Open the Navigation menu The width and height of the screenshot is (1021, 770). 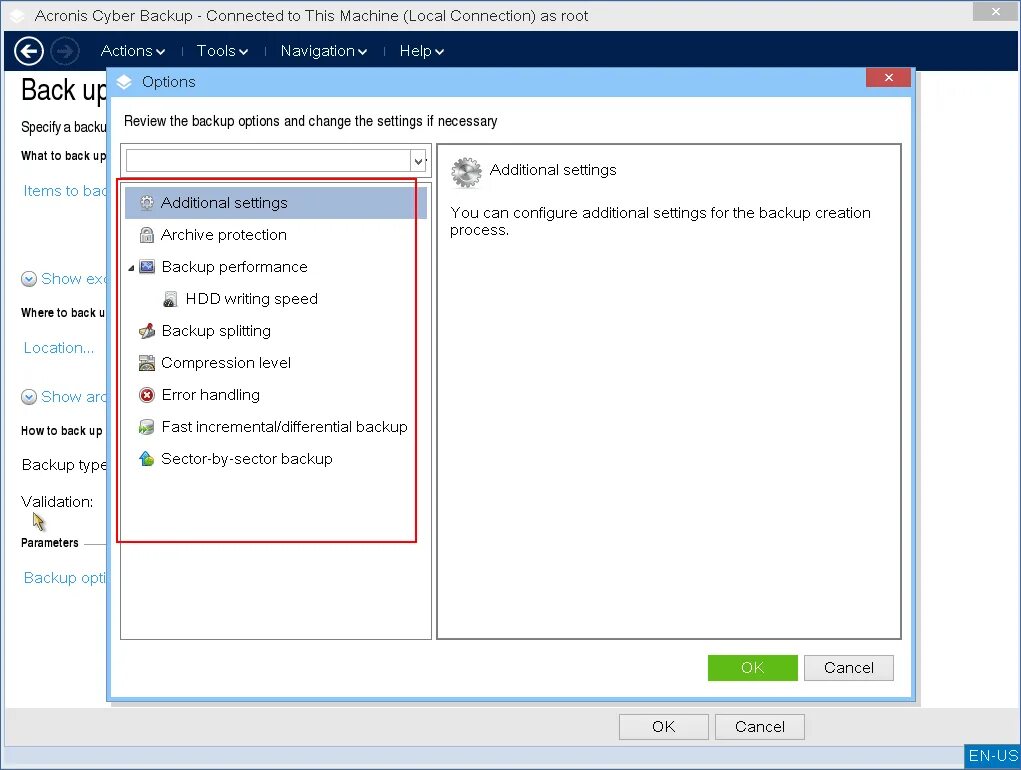click(324, 51)
